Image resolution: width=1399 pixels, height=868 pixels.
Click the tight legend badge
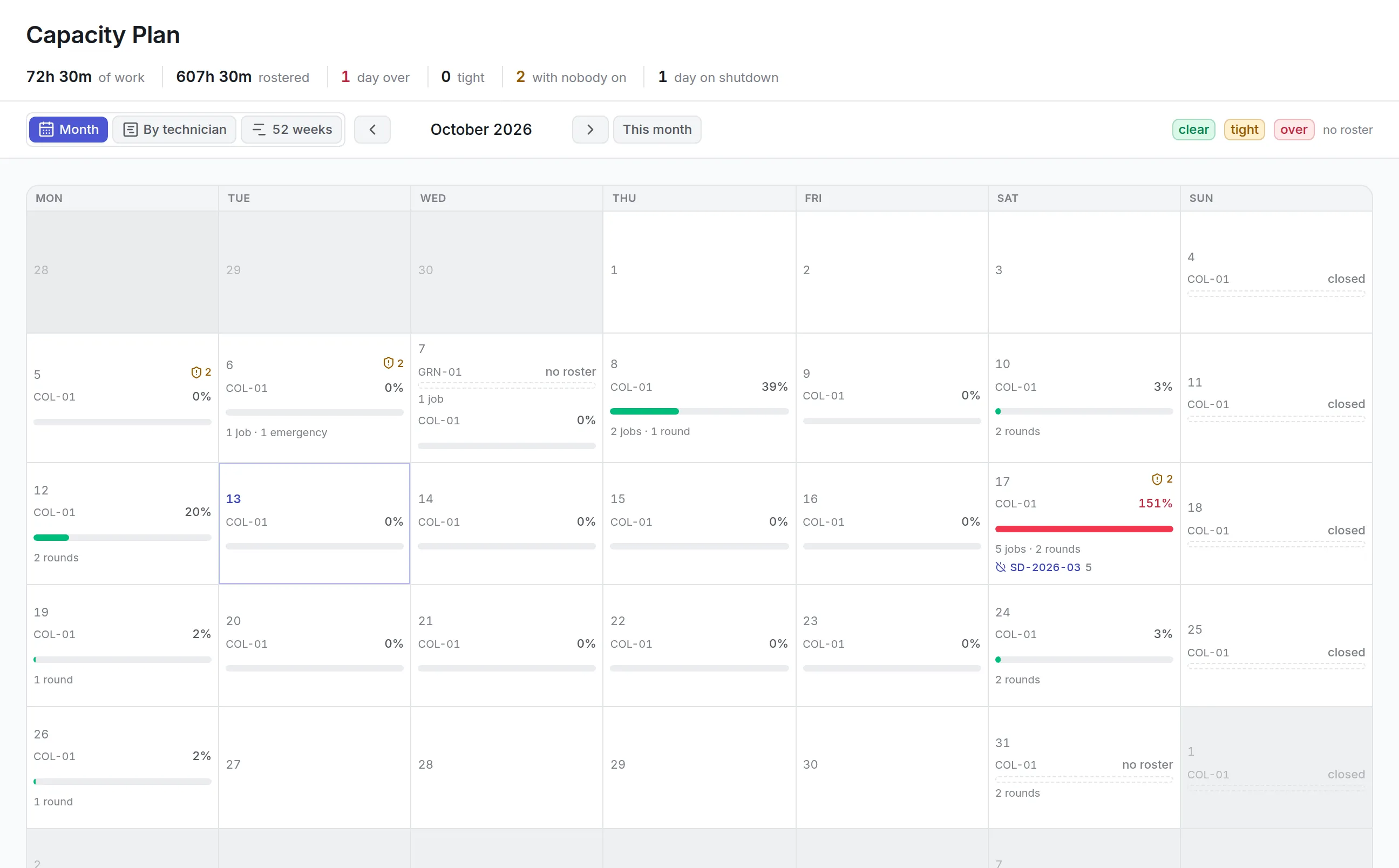point(1244,130)
